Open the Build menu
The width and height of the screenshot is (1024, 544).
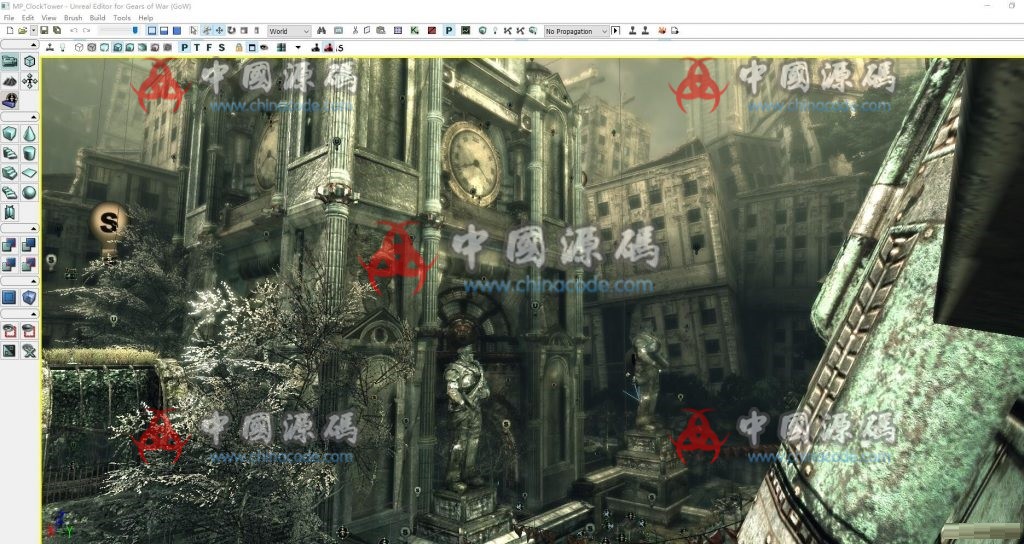point(97,18)
